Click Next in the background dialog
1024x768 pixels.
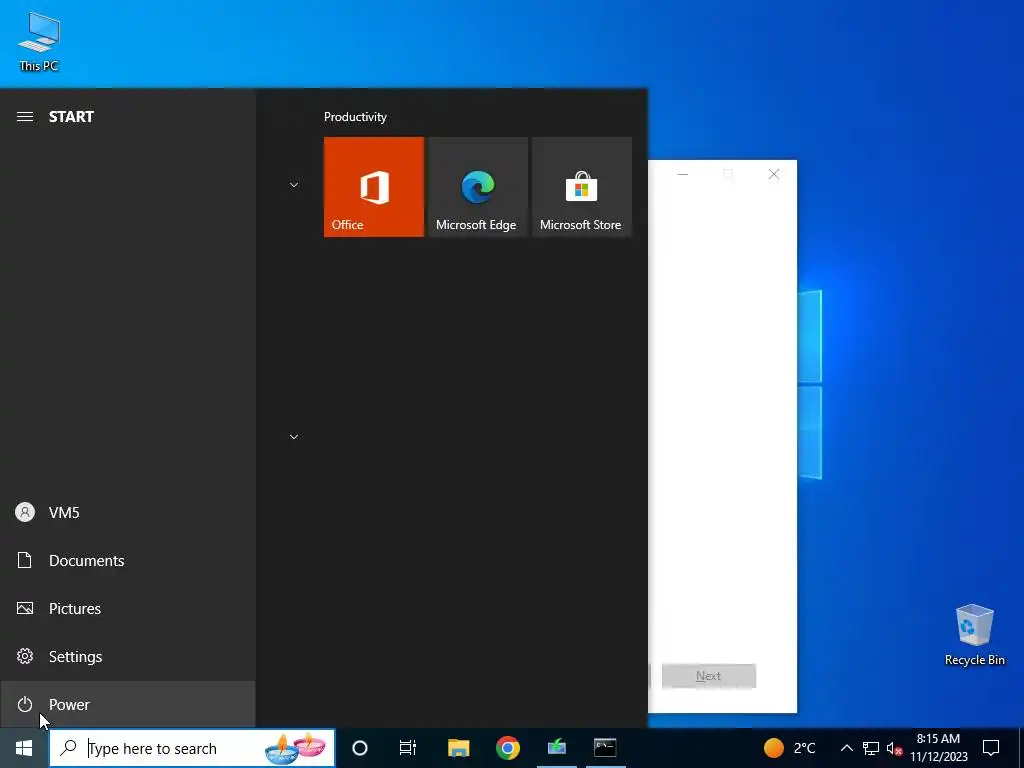click(709, 676)
